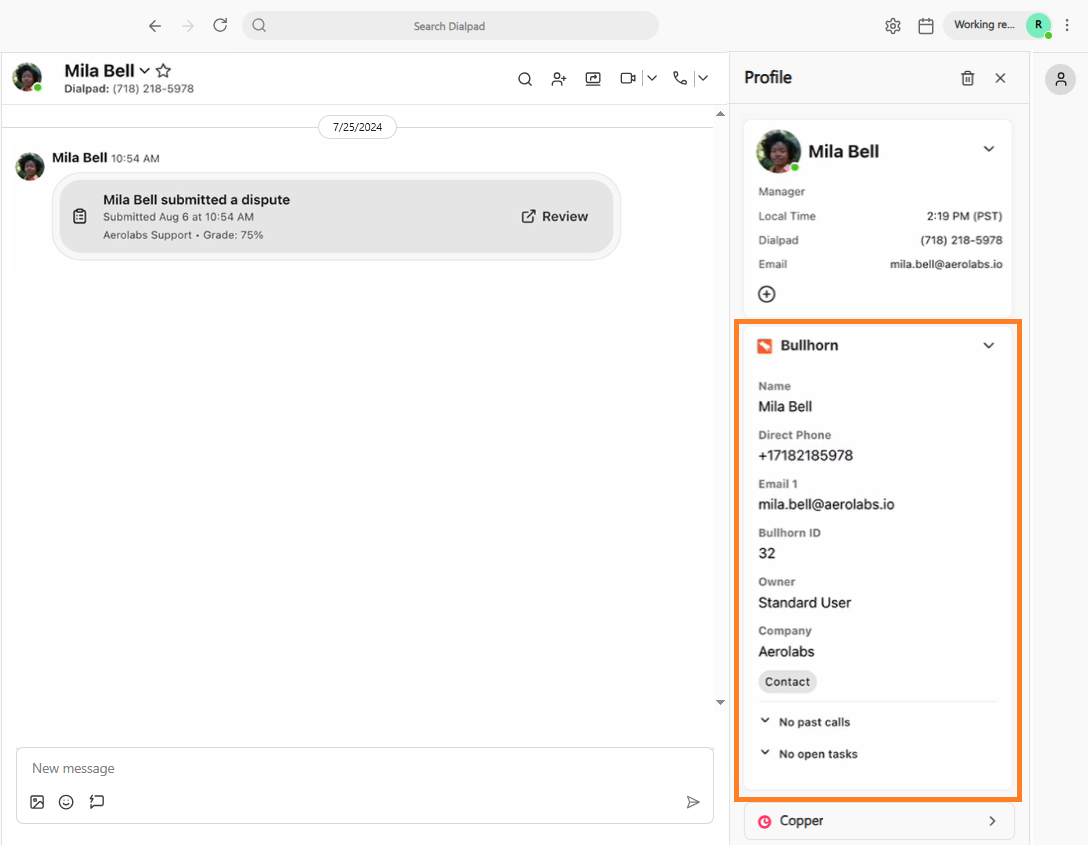Viewport: 1088px width, 845px height.
Task: Collapse Mila Bell profile card chevron
Action: (989, 149)
